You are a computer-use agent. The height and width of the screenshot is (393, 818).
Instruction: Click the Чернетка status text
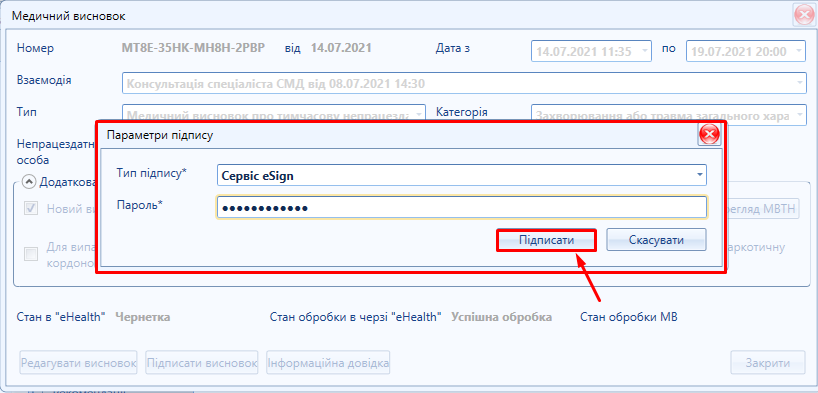(142, 317)
